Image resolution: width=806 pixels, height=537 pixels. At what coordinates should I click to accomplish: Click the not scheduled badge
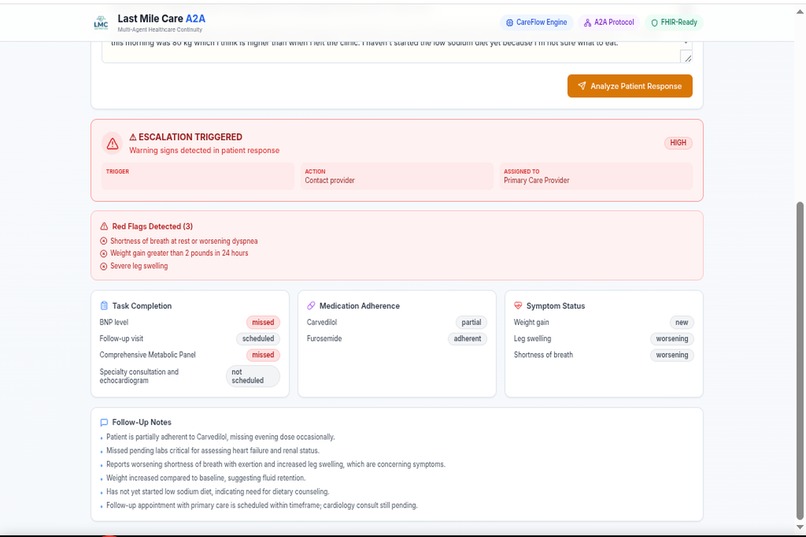pyautogui.click(x=253, y=376)
